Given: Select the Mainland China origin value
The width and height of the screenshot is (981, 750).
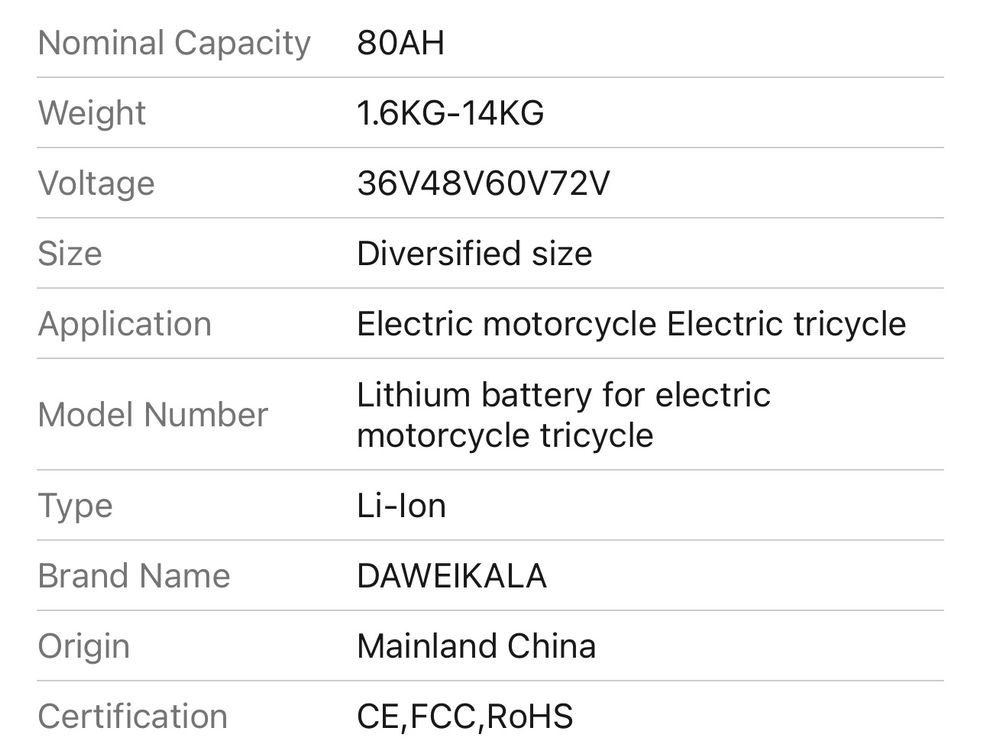Looking at the screenshot, I should point(476,646).
